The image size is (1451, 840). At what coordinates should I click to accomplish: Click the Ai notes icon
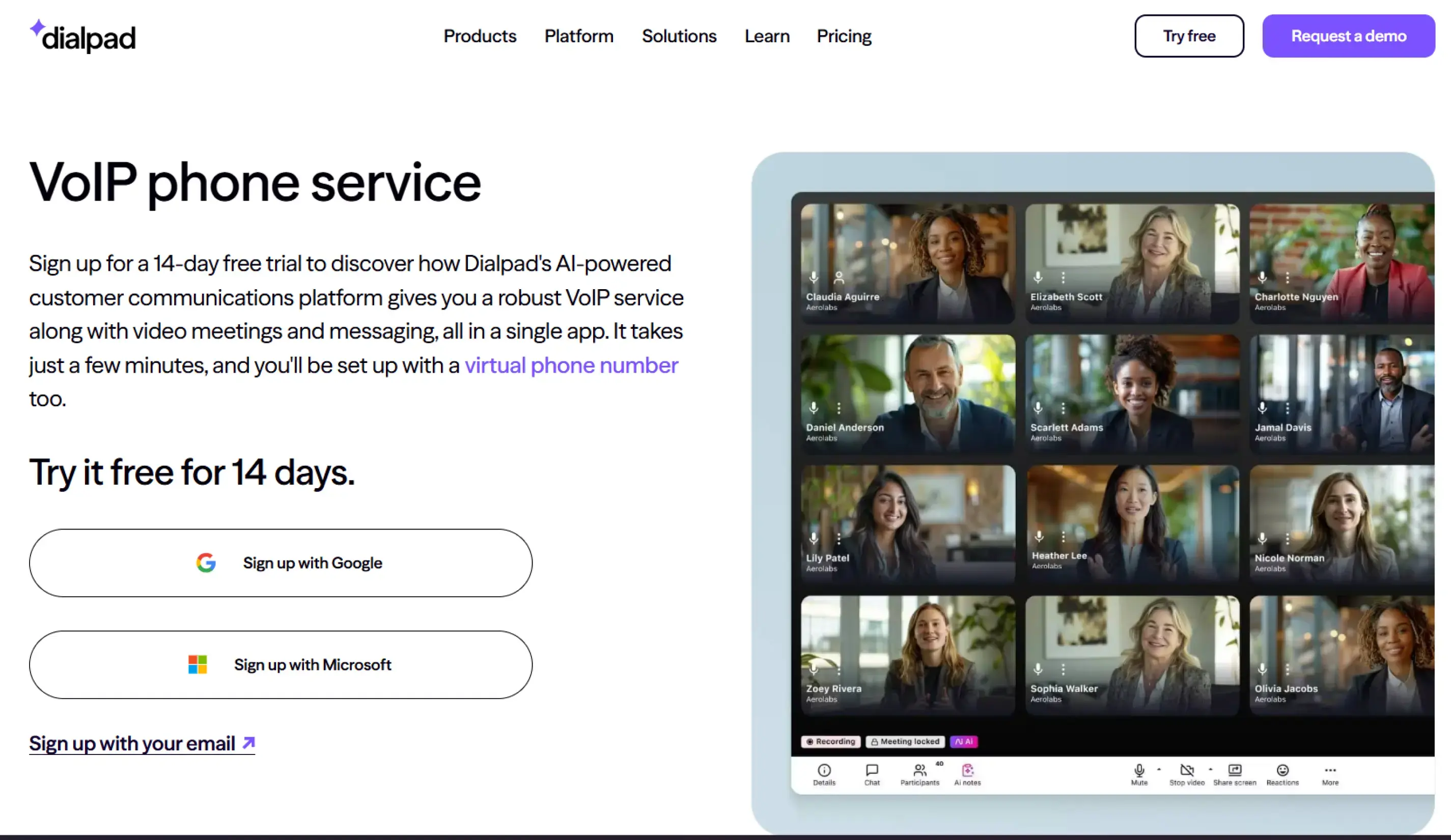(x=967, y=774)
